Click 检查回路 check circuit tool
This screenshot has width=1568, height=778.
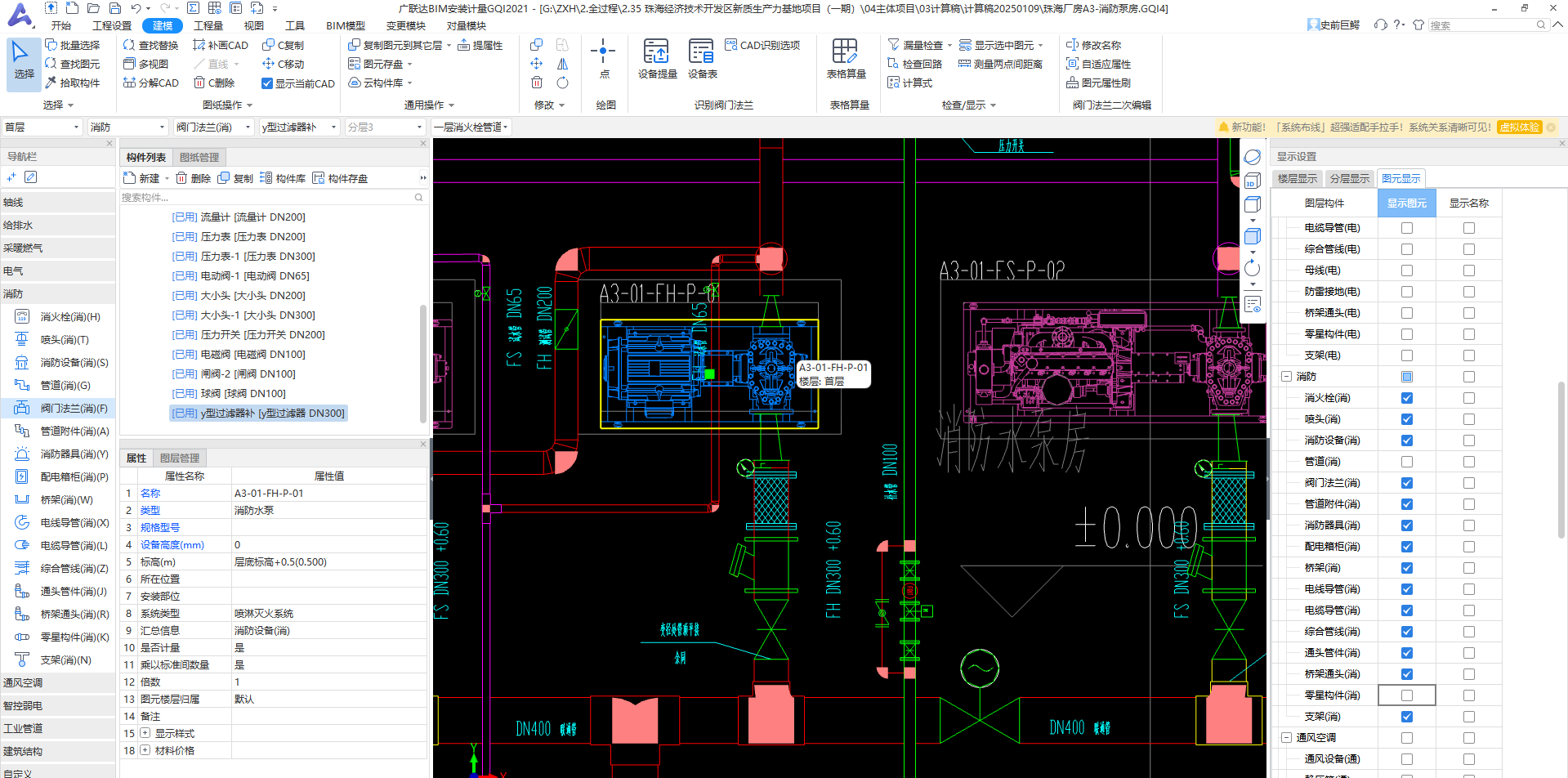(915, 64)
